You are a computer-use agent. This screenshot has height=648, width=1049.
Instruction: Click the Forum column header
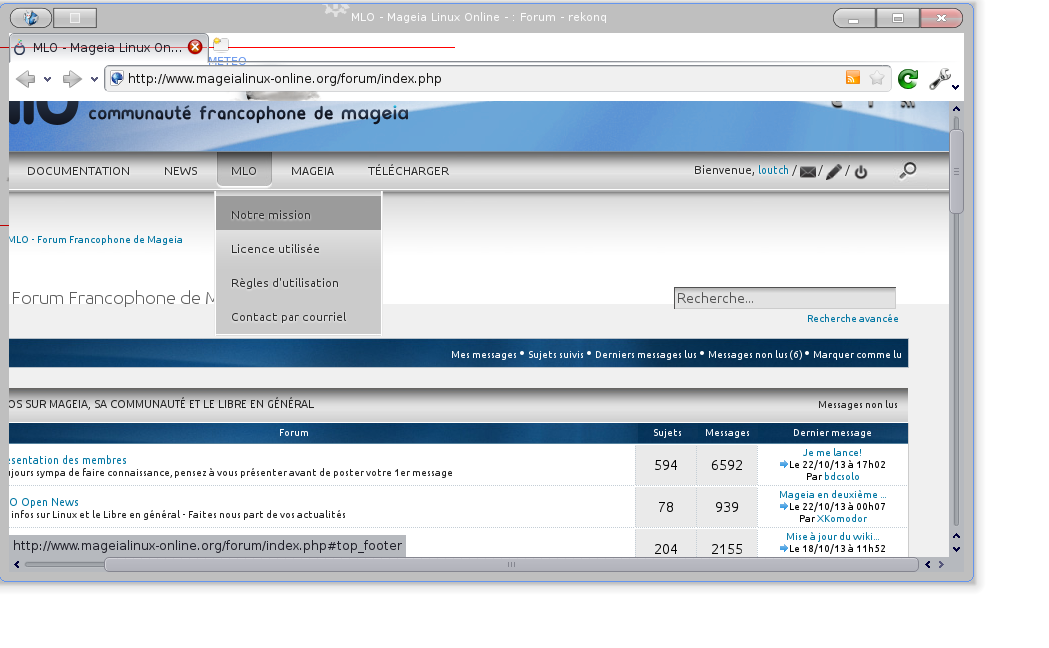coord(294,433)
